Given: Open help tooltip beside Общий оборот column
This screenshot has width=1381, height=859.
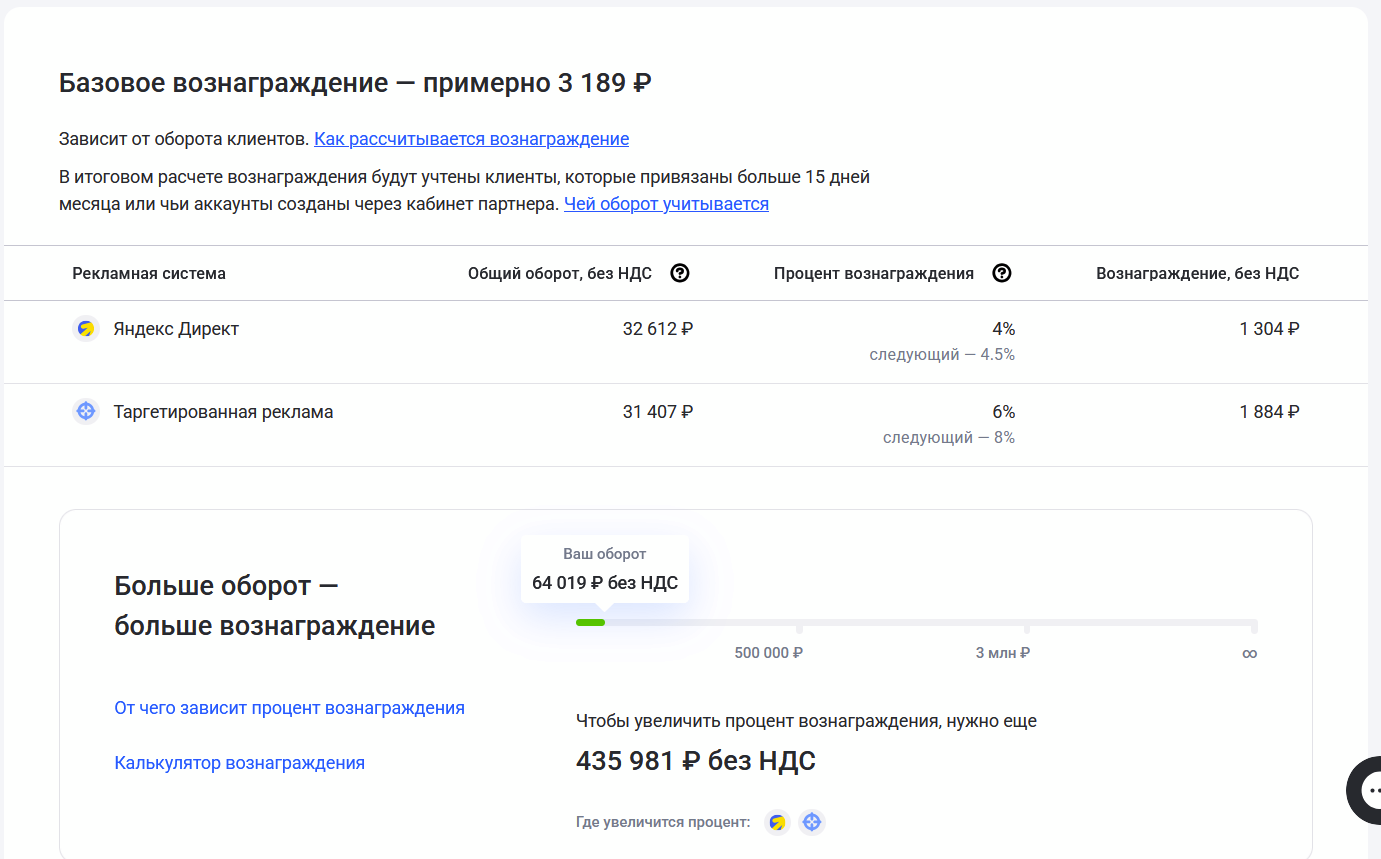Looking at the screenshot, I should [680, 272].
